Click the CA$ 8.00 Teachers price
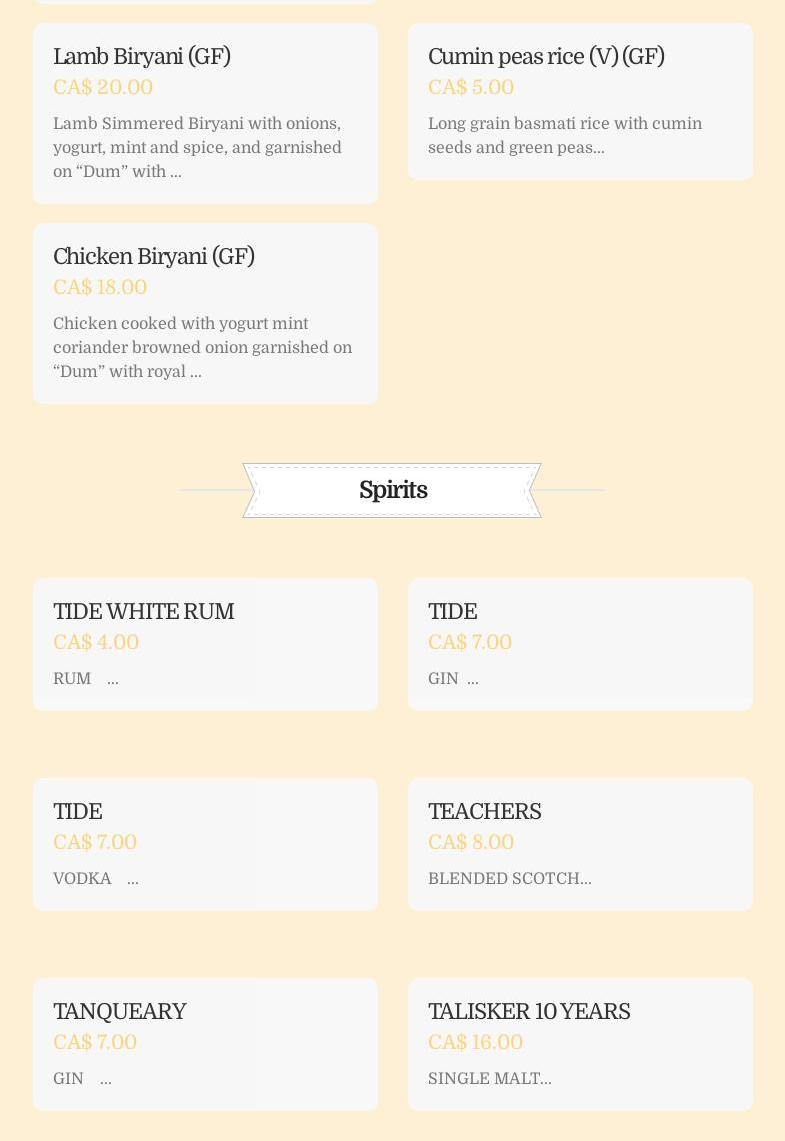785x1141 pixels. pos(471,843)
